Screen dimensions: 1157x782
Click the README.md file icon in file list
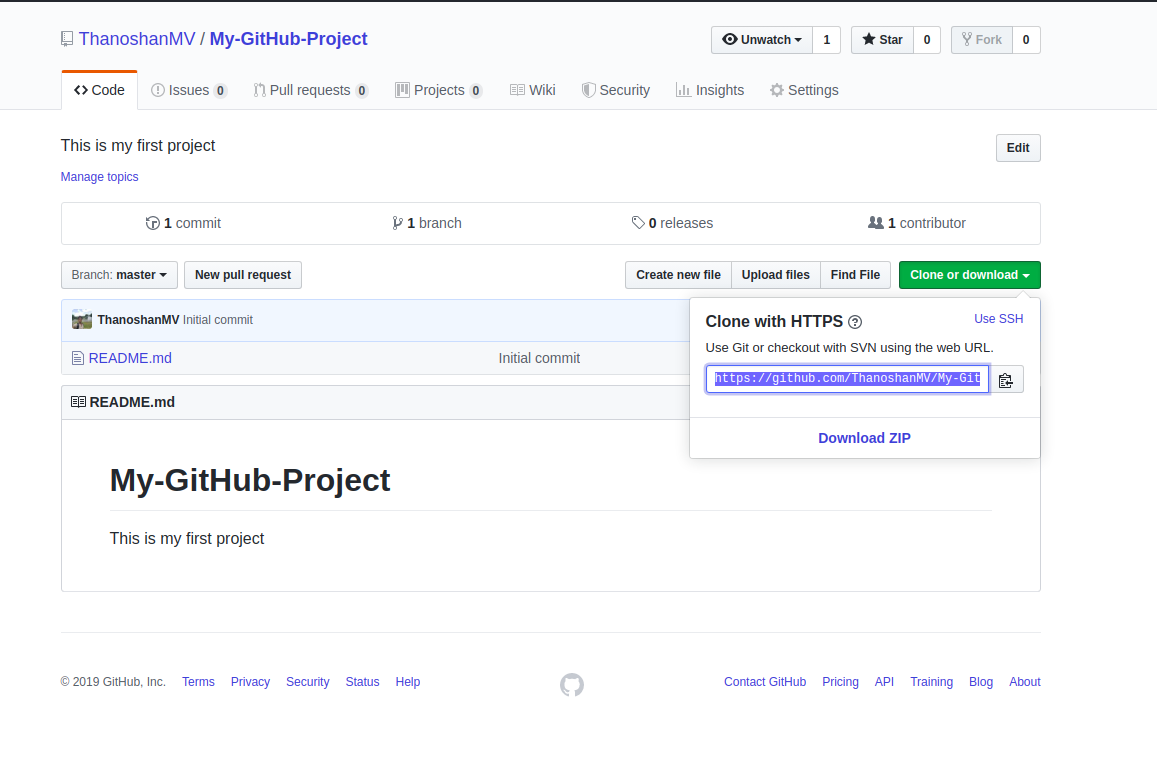tap(78, 357)
